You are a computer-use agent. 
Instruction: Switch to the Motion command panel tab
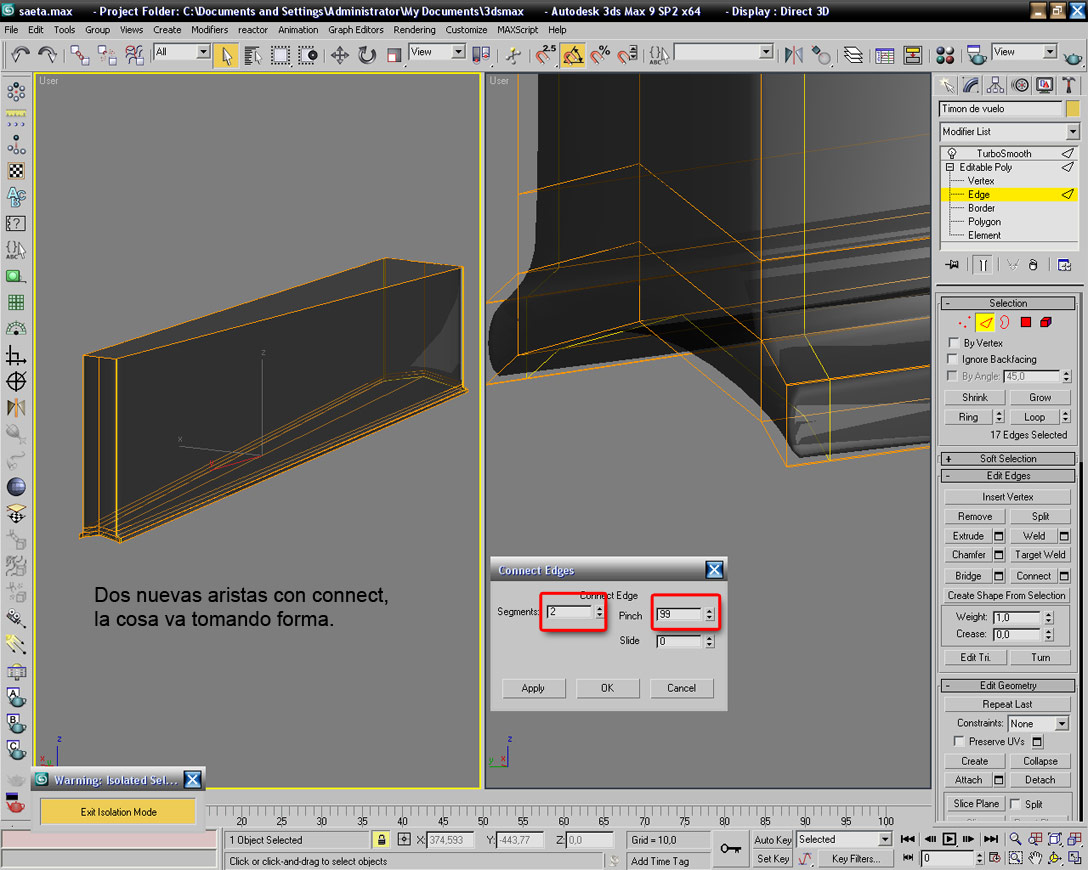click(x=1020, y=85)
